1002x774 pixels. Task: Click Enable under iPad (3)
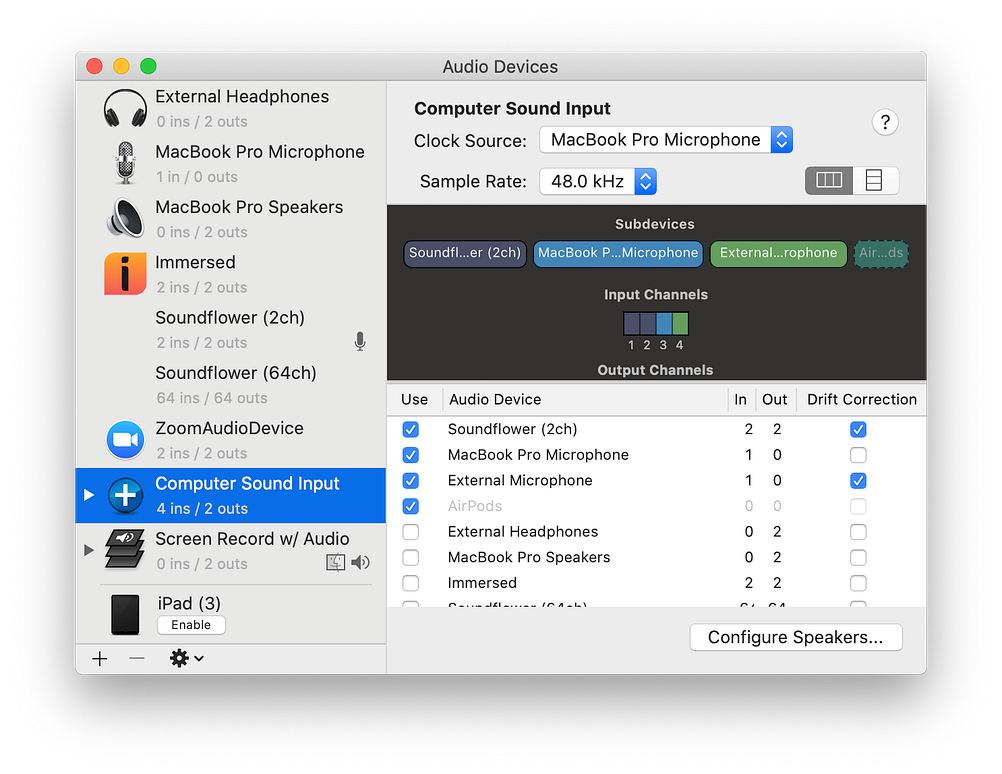coord(191,624)
